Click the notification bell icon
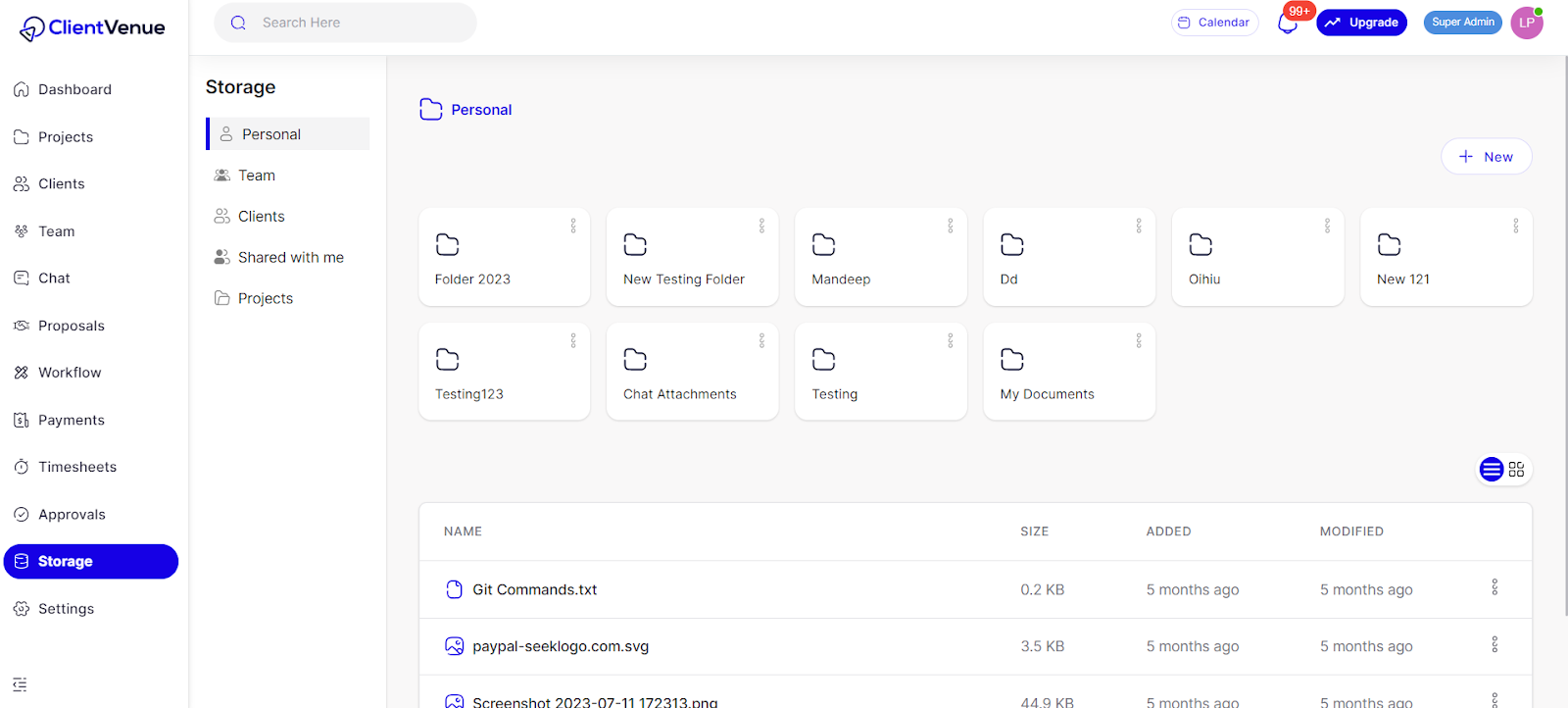The width and height of the screenshot is (1568, 708). [x=1288, y=24]
